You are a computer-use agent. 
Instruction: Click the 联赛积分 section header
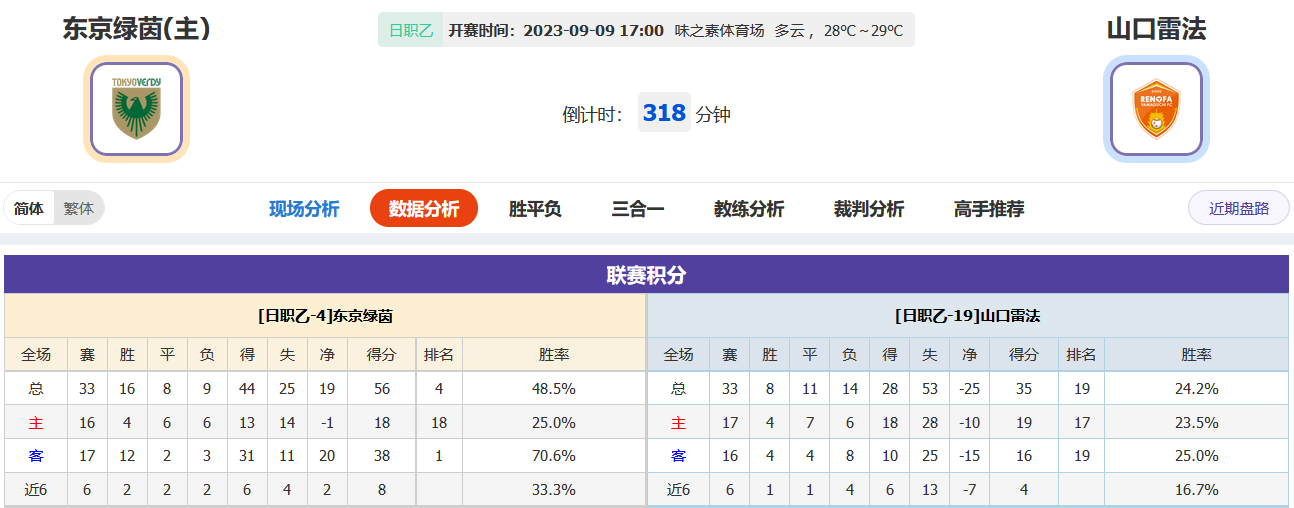click(x=646, y=275)
